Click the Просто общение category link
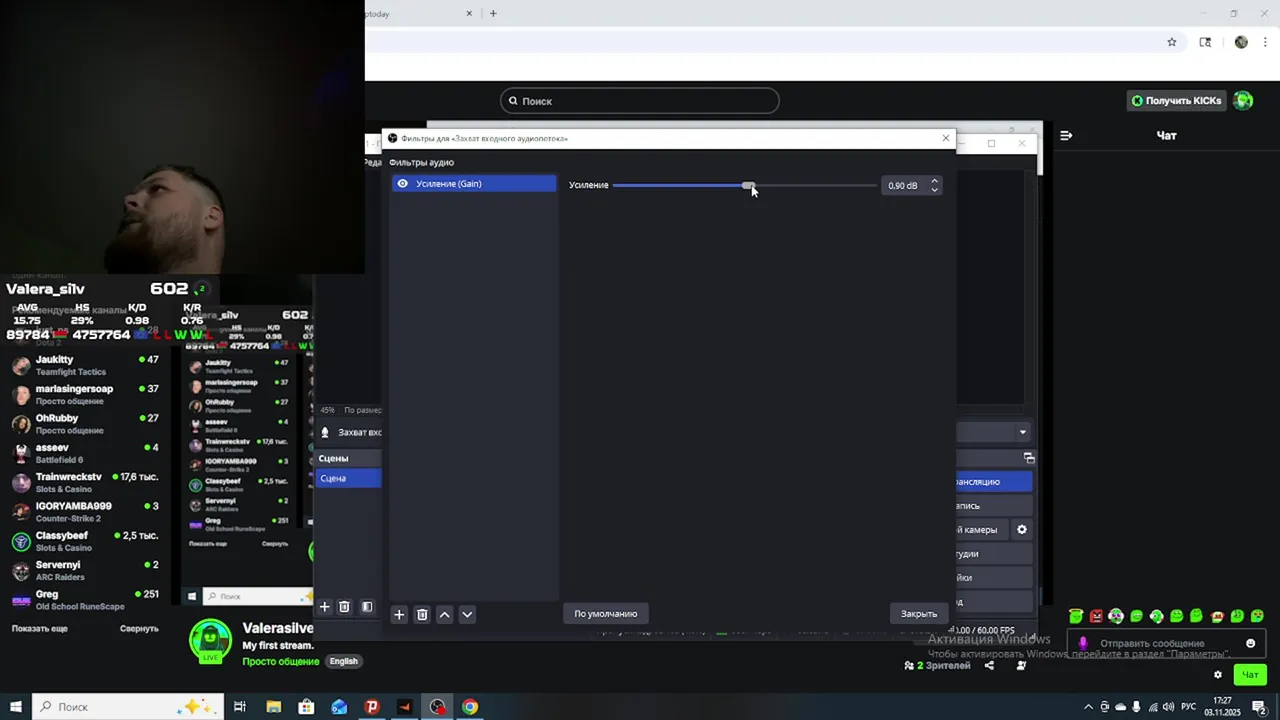 (x=281, y=661)
